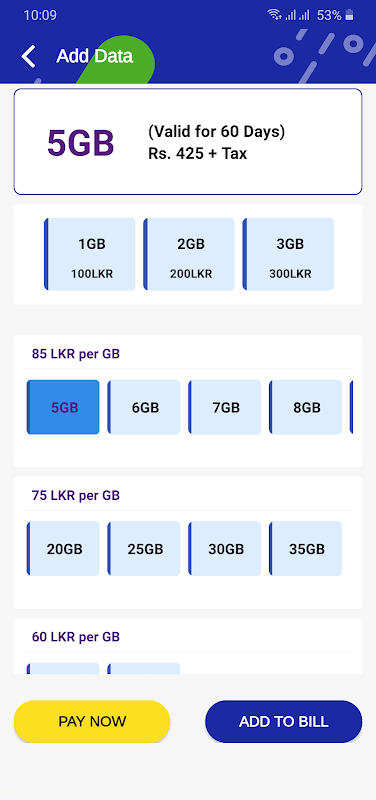Tap the Wi-Fi status icon
Viewport: 376px width, 800px height.
274,15
